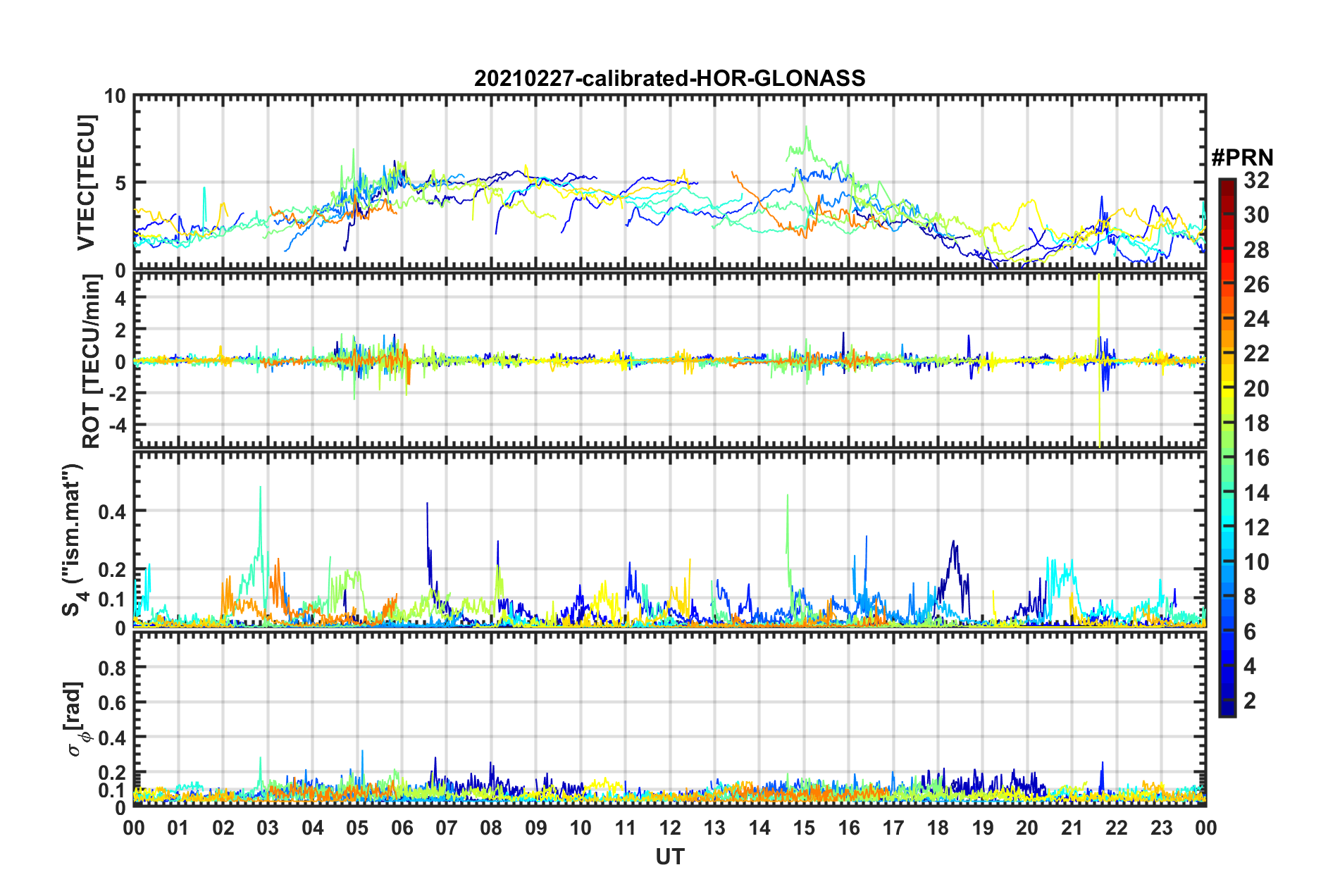The width and height of the screenshot is (1340, 896).
Task: Click colorbar tick label 28
Action: (x=1256, y=250)
